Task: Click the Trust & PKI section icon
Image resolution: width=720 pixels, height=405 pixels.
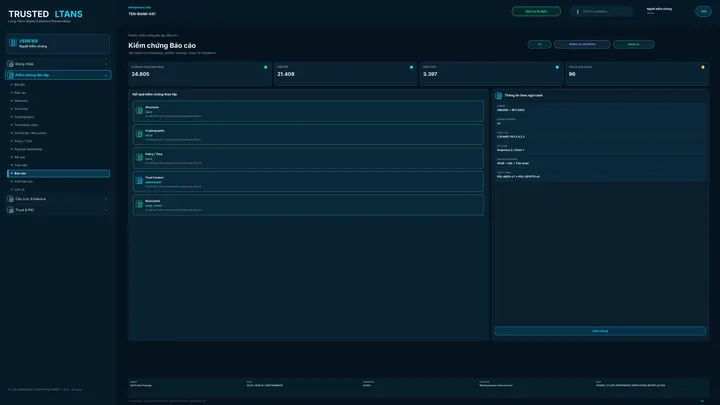Action: pyautogui.click(x=11, y=210)
